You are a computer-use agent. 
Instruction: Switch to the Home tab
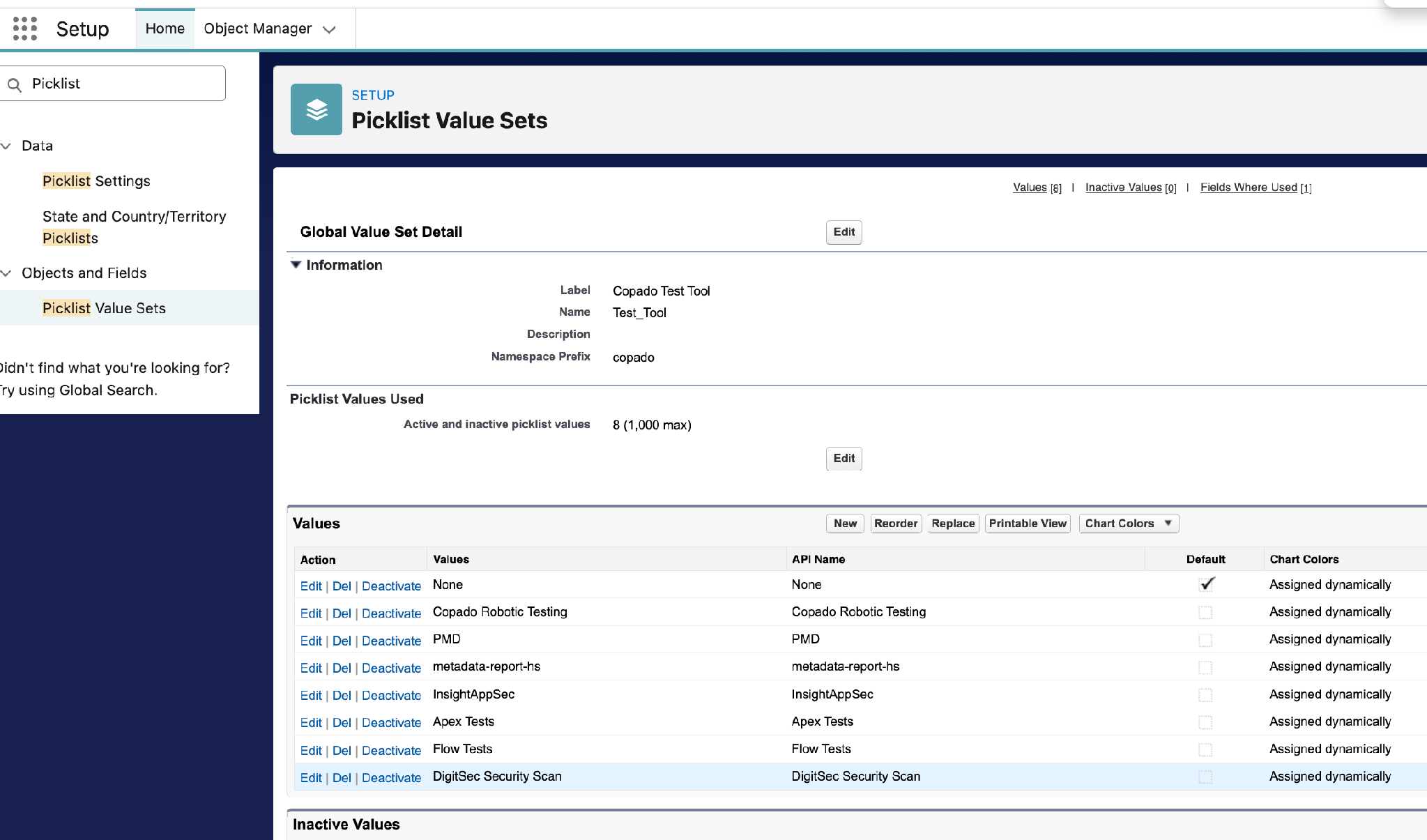(165, 29)
